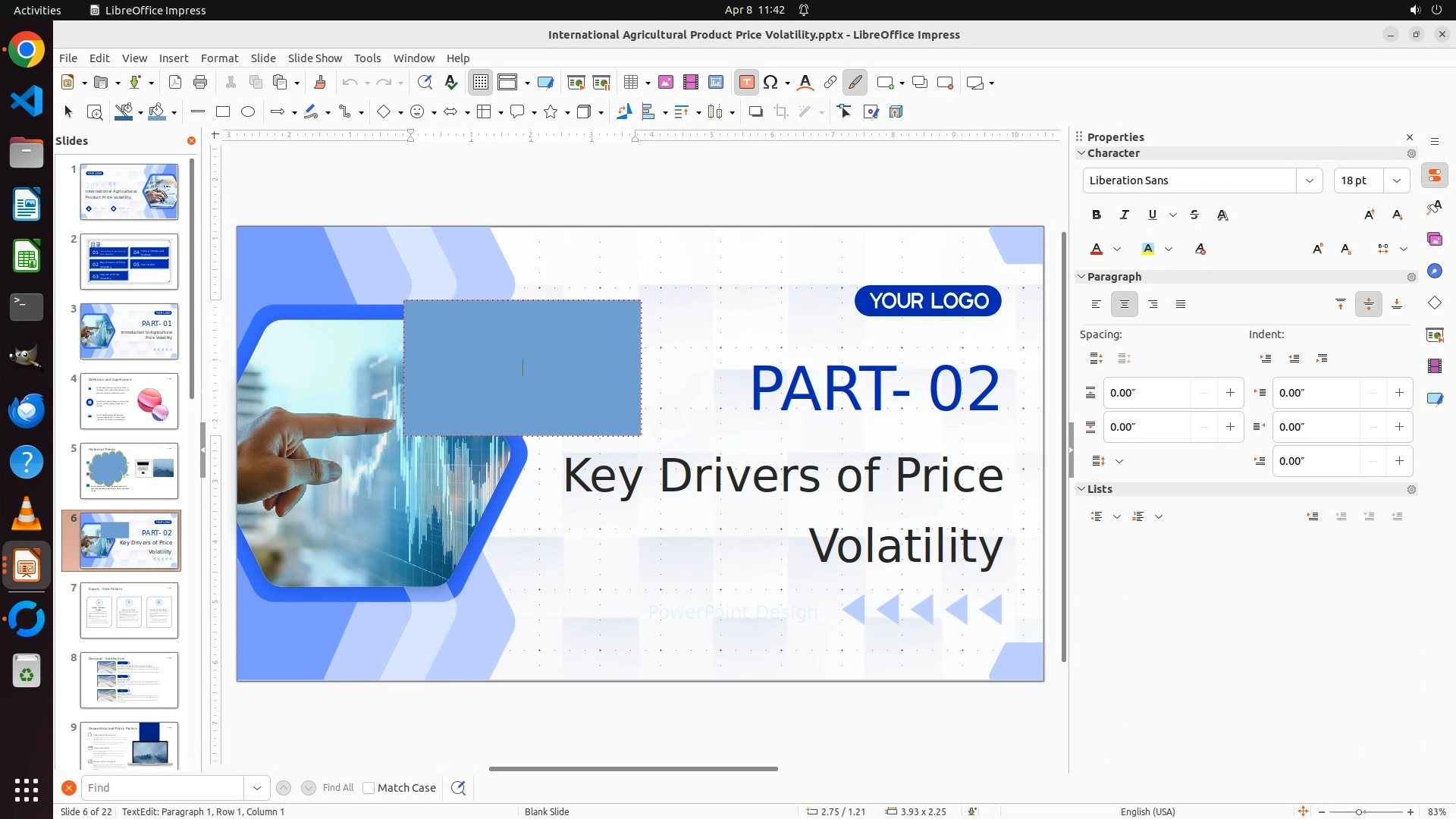Open the Slide Show menu
The image size is (1456, 819).
point(315,58)
